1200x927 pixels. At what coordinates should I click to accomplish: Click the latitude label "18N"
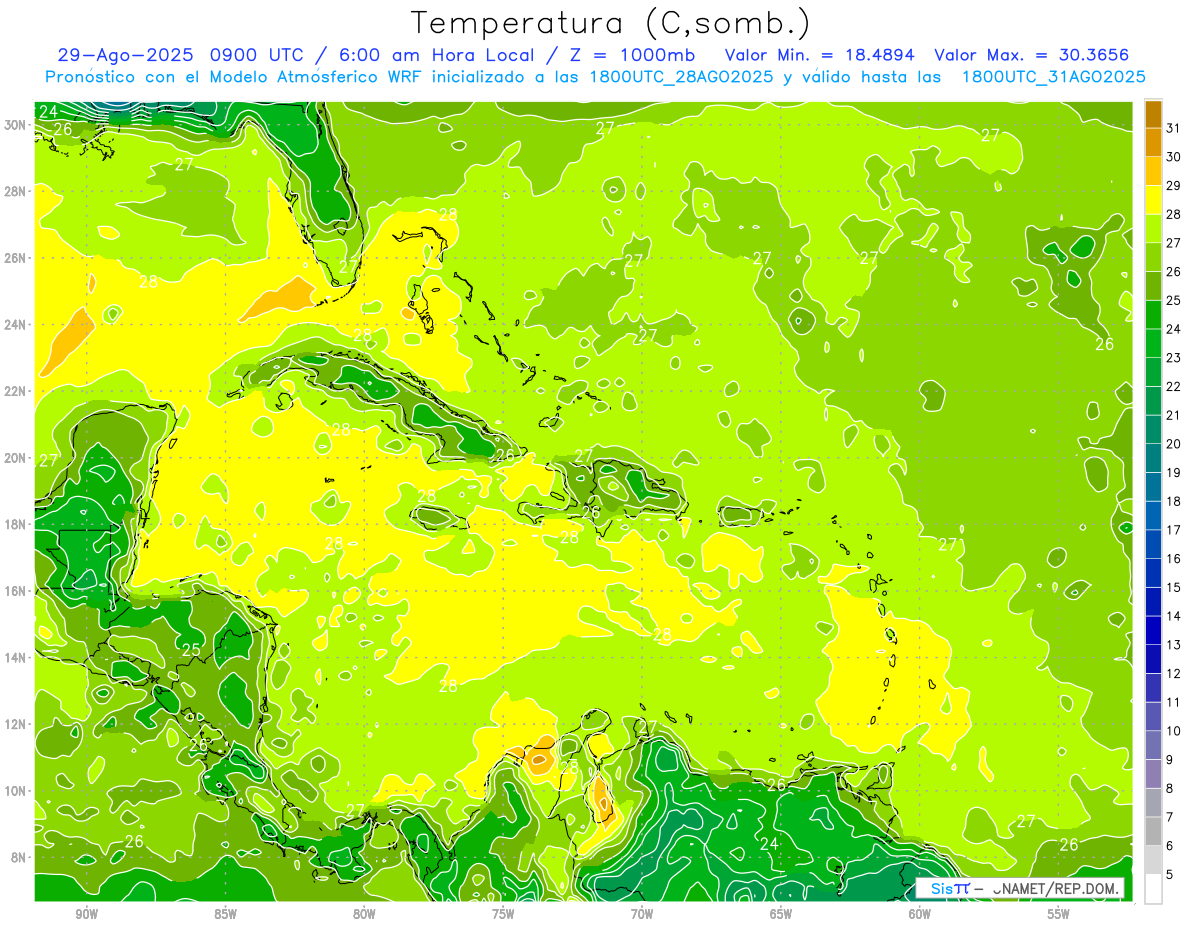click(15, 524)
